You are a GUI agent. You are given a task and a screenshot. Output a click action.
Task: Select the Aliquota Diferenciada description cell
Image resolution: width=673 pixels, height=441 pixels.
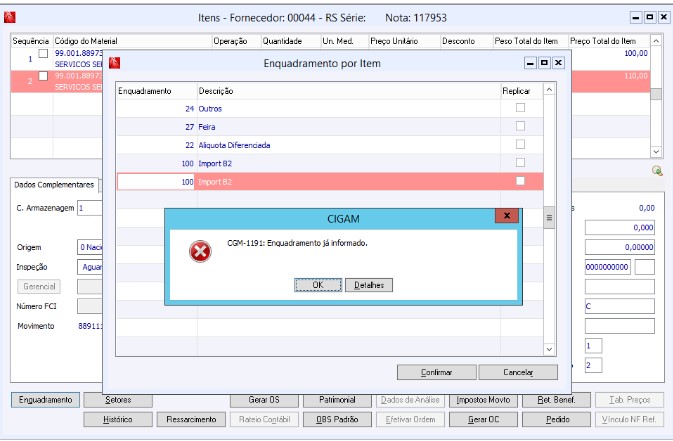[349, 145]
